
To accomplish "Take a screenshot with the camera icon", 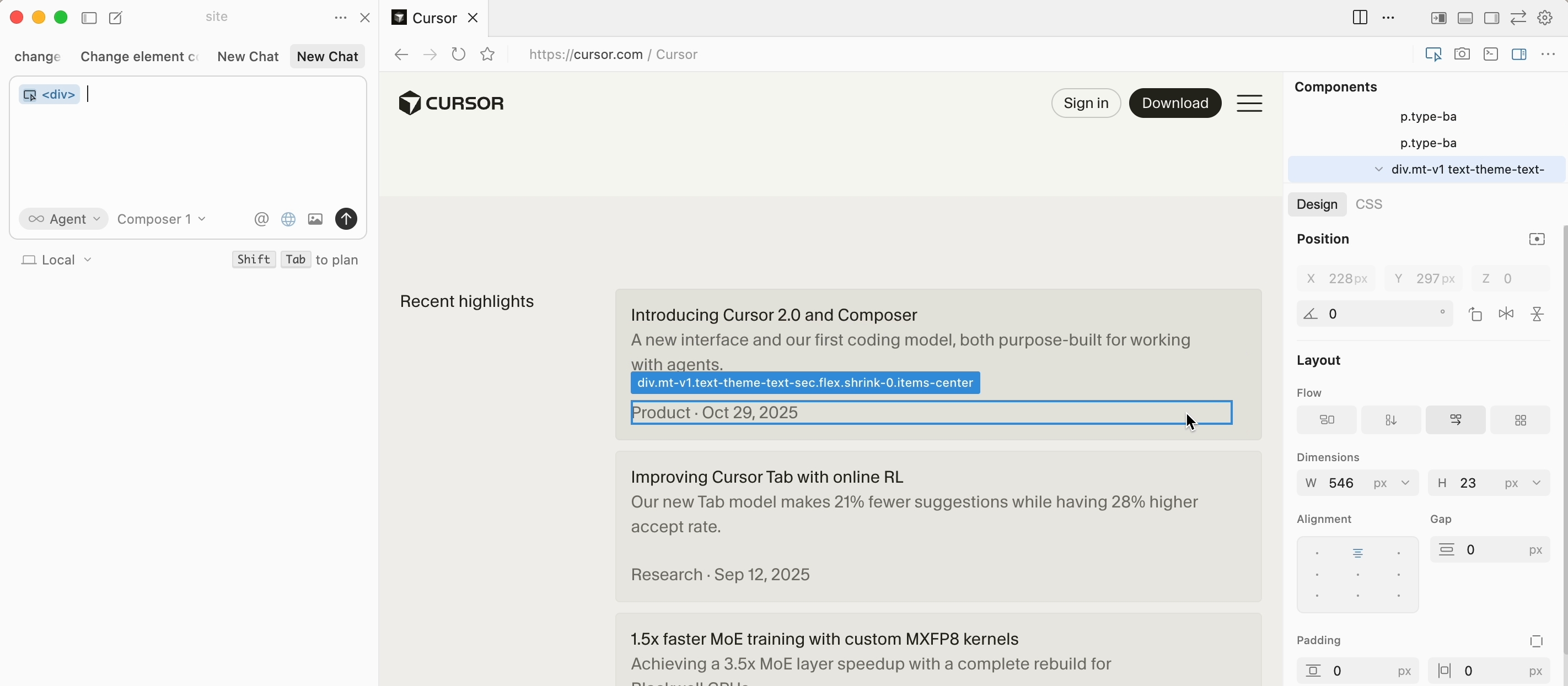I will point(1462,55).
